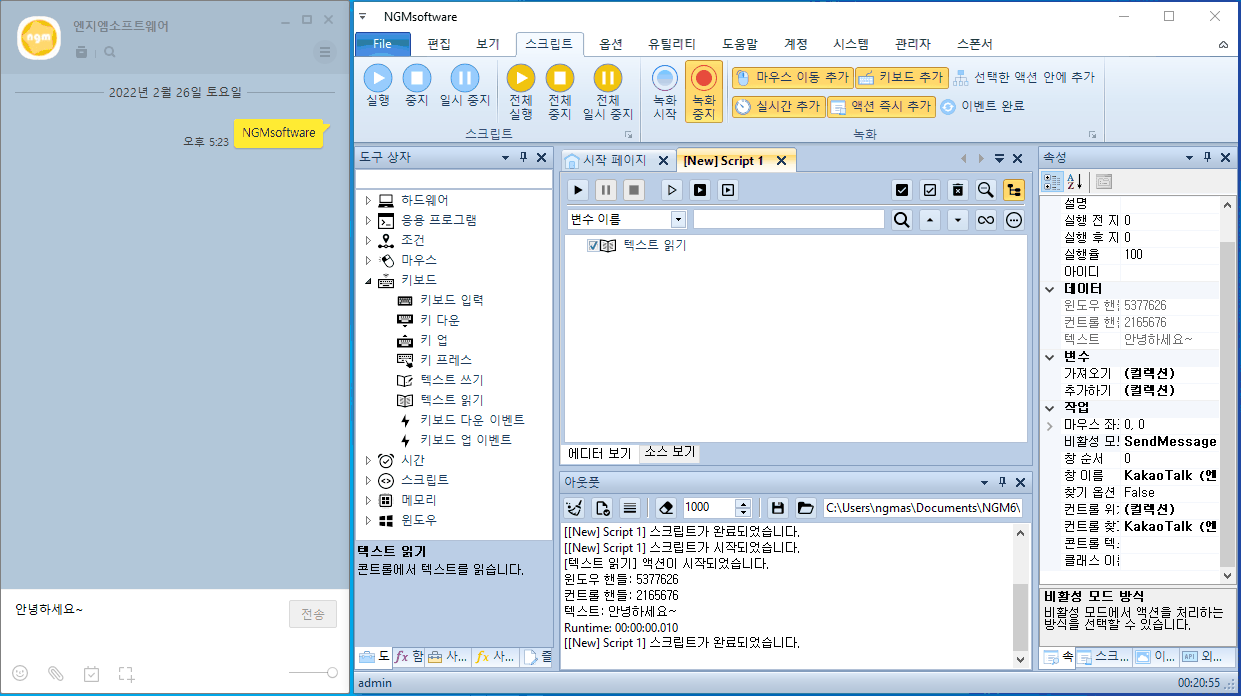Click the eraser icon in output panel
The image size is (1241, 696).
click(x=668, y=508)
